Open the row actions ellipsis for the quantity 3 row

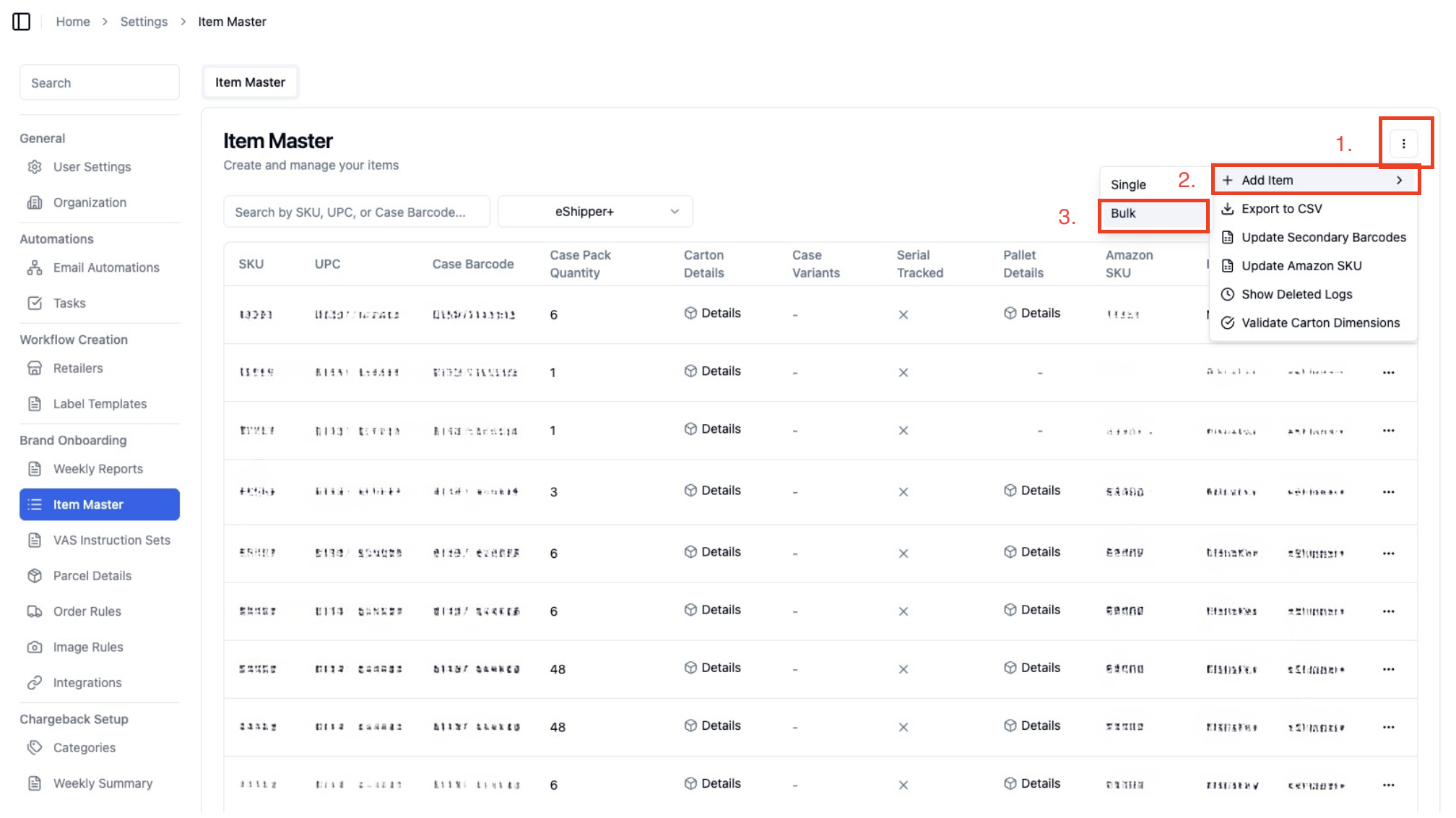tap(1388, 492)
